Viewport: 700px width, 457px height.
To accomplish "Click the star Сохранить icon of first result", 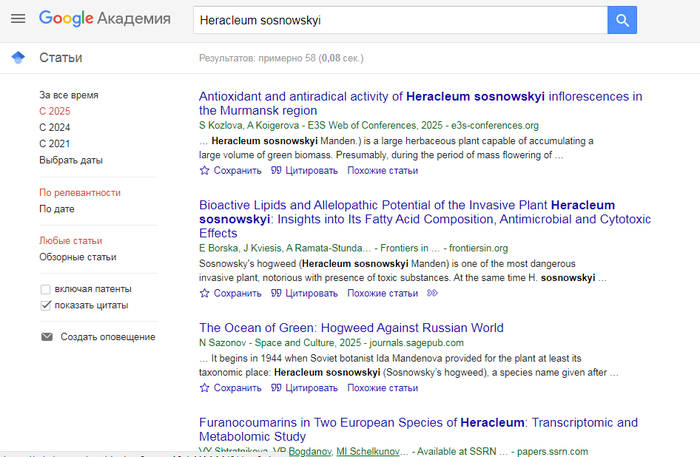I will (205, 171).
